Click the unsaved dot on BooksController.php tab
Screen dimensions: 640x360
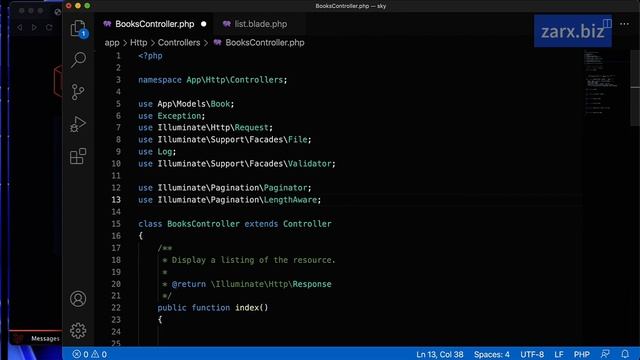[203, 24]
